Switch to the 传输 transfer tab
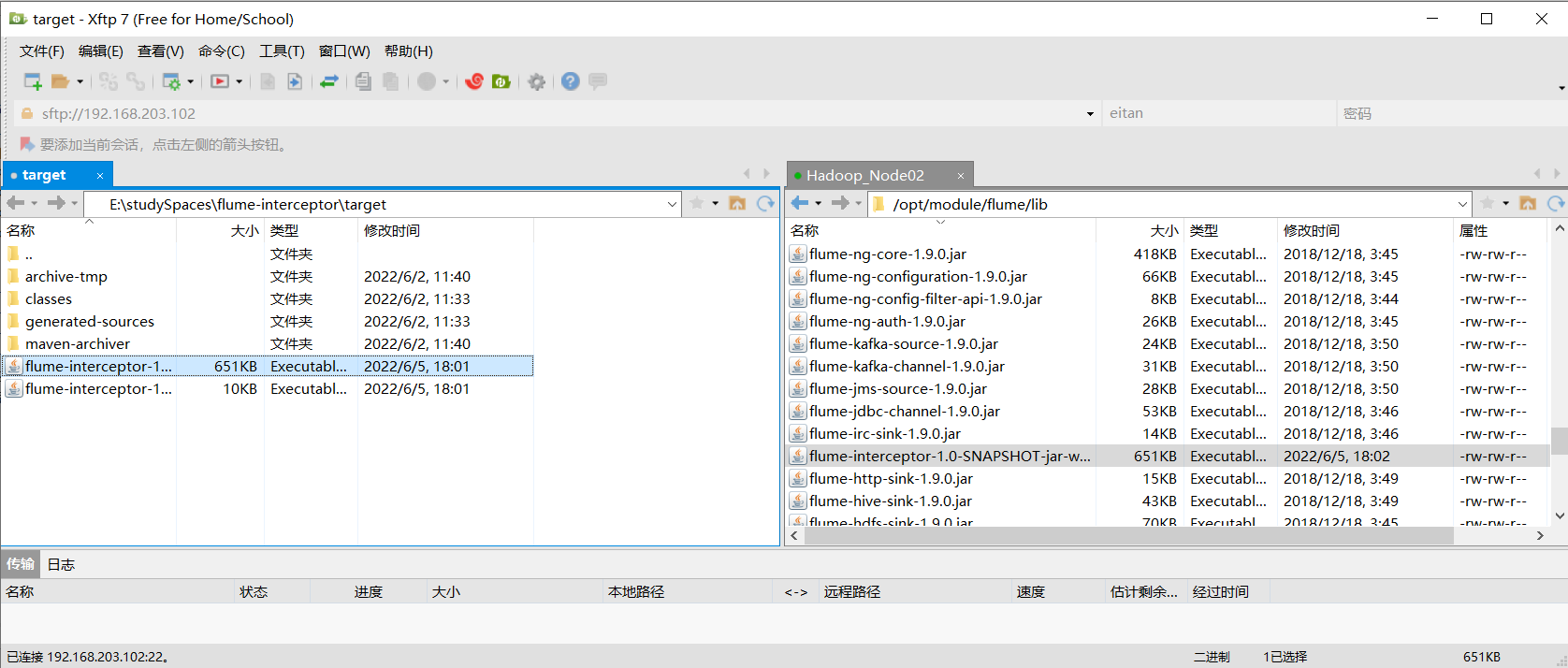Viewport: 1568px width, 668px height. click(x=21, y=564)
